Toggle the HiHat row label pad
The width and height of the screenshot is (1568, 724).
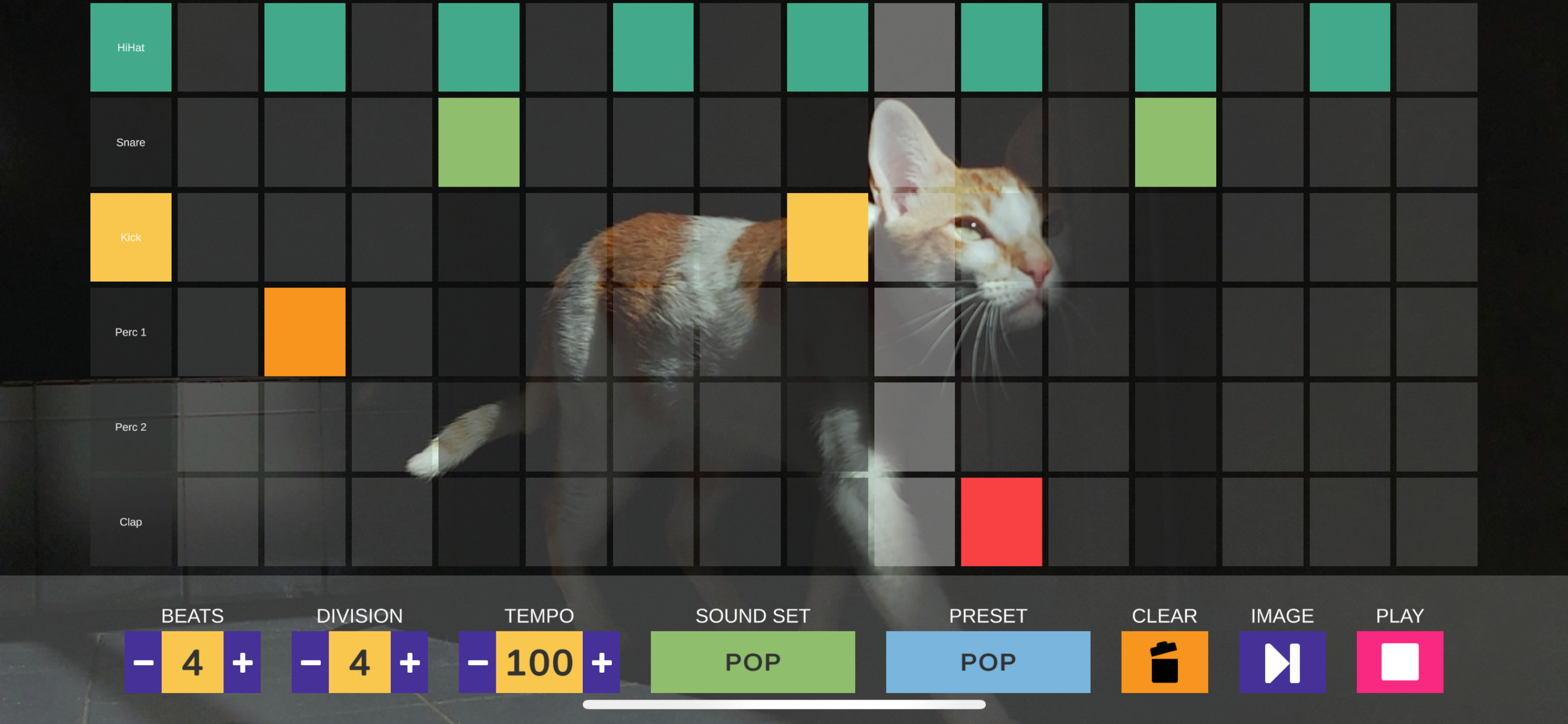tap(131, 47)
